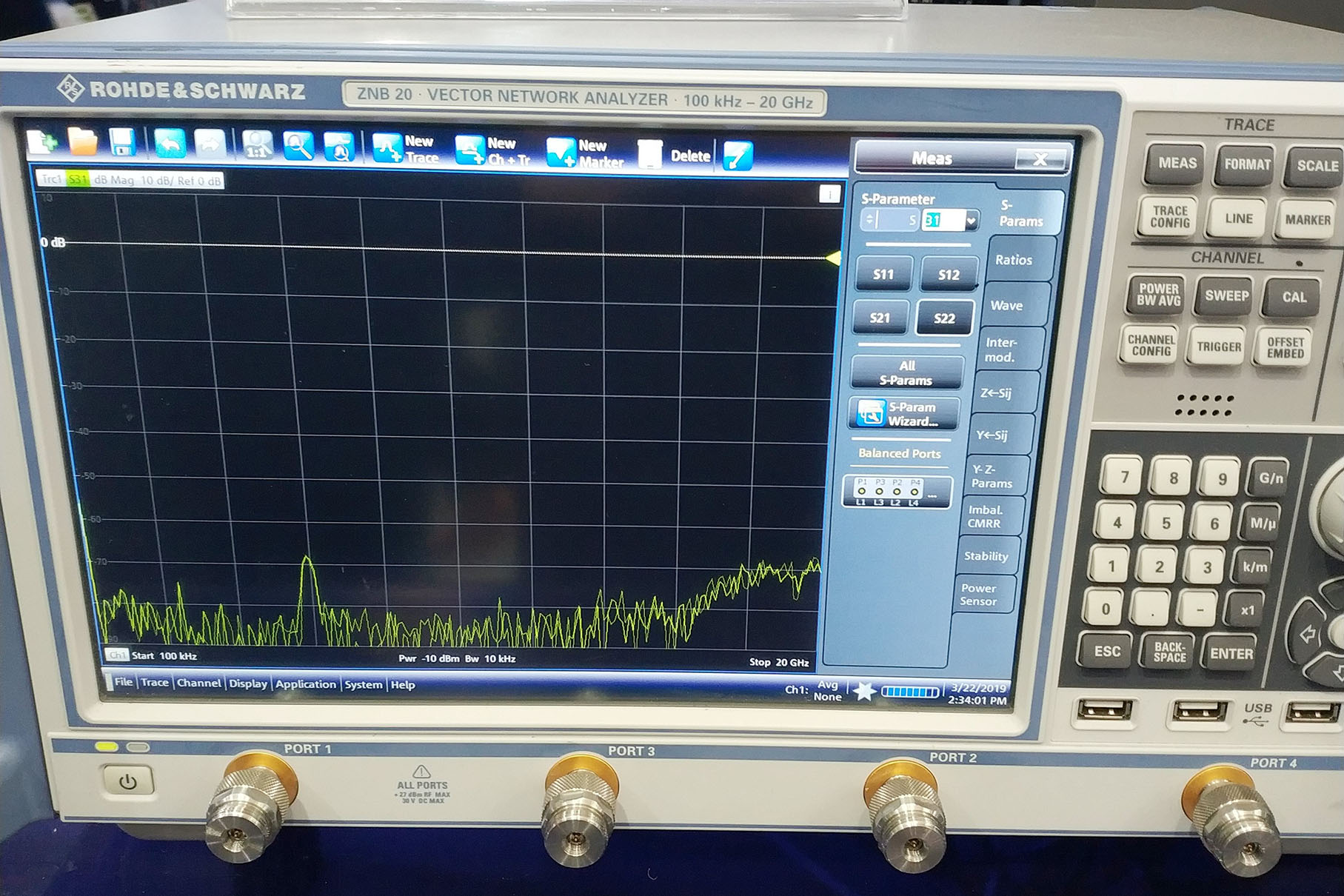This screenshot has height=896, width=1344.
Task: Open a file with the folder icon
Action: click(x=83, y=141)
